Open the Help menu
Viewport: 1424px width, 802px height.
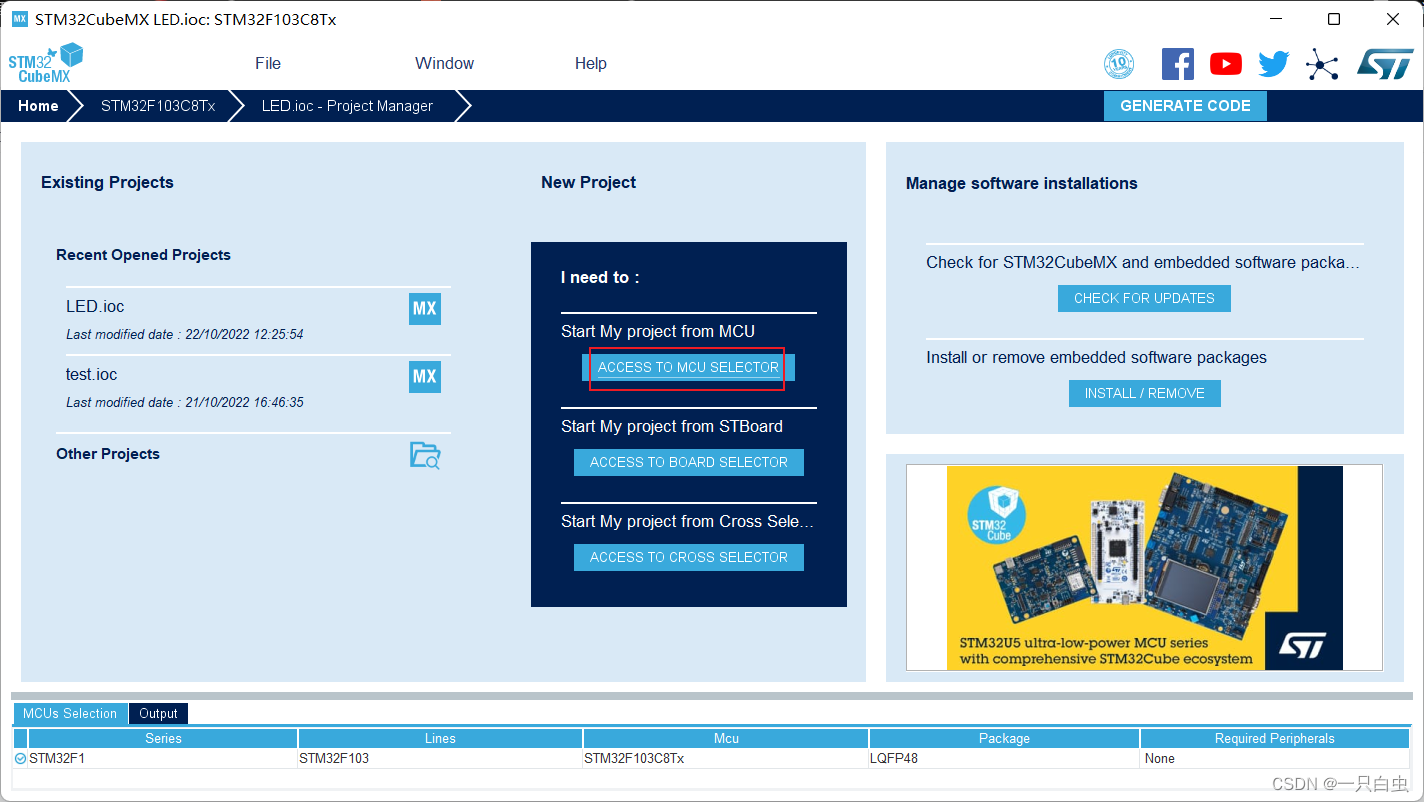[x=590, y=63]
